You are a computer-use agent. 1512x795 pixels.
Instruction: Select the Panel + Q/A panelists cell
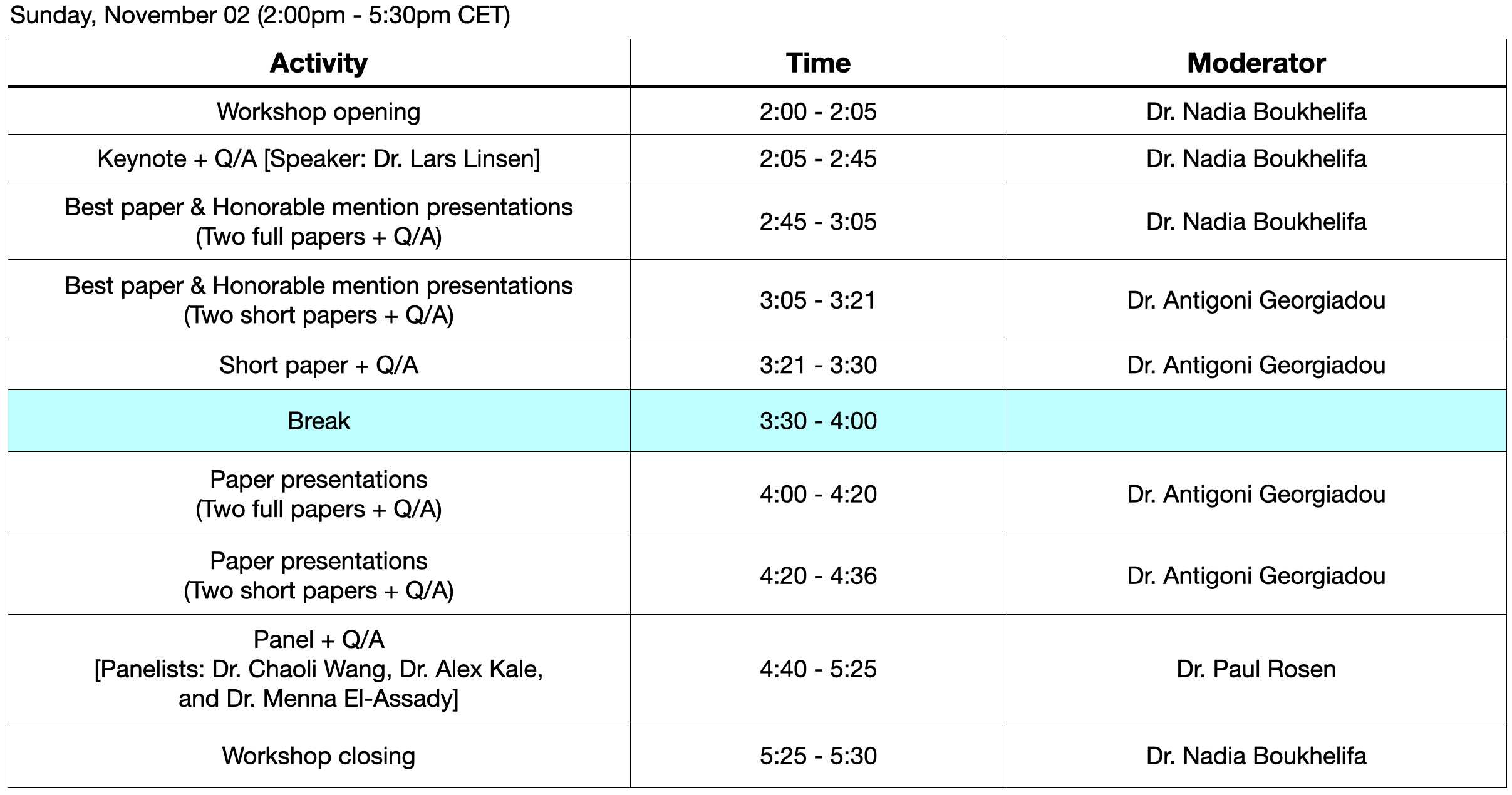[x=318, y=669]
